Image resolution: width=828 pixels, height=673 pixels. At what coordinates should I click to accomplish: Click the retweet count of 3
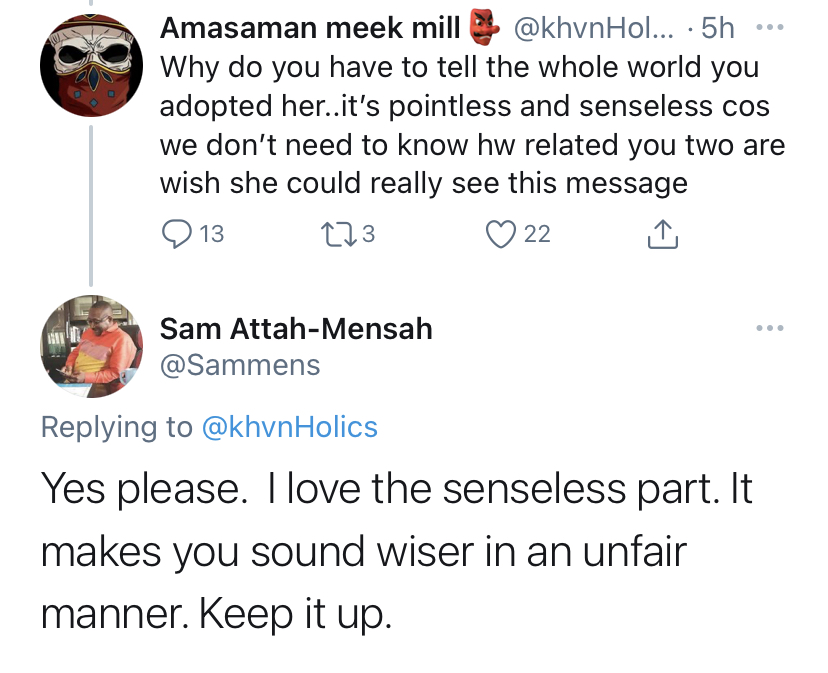(x=367, y=234)
